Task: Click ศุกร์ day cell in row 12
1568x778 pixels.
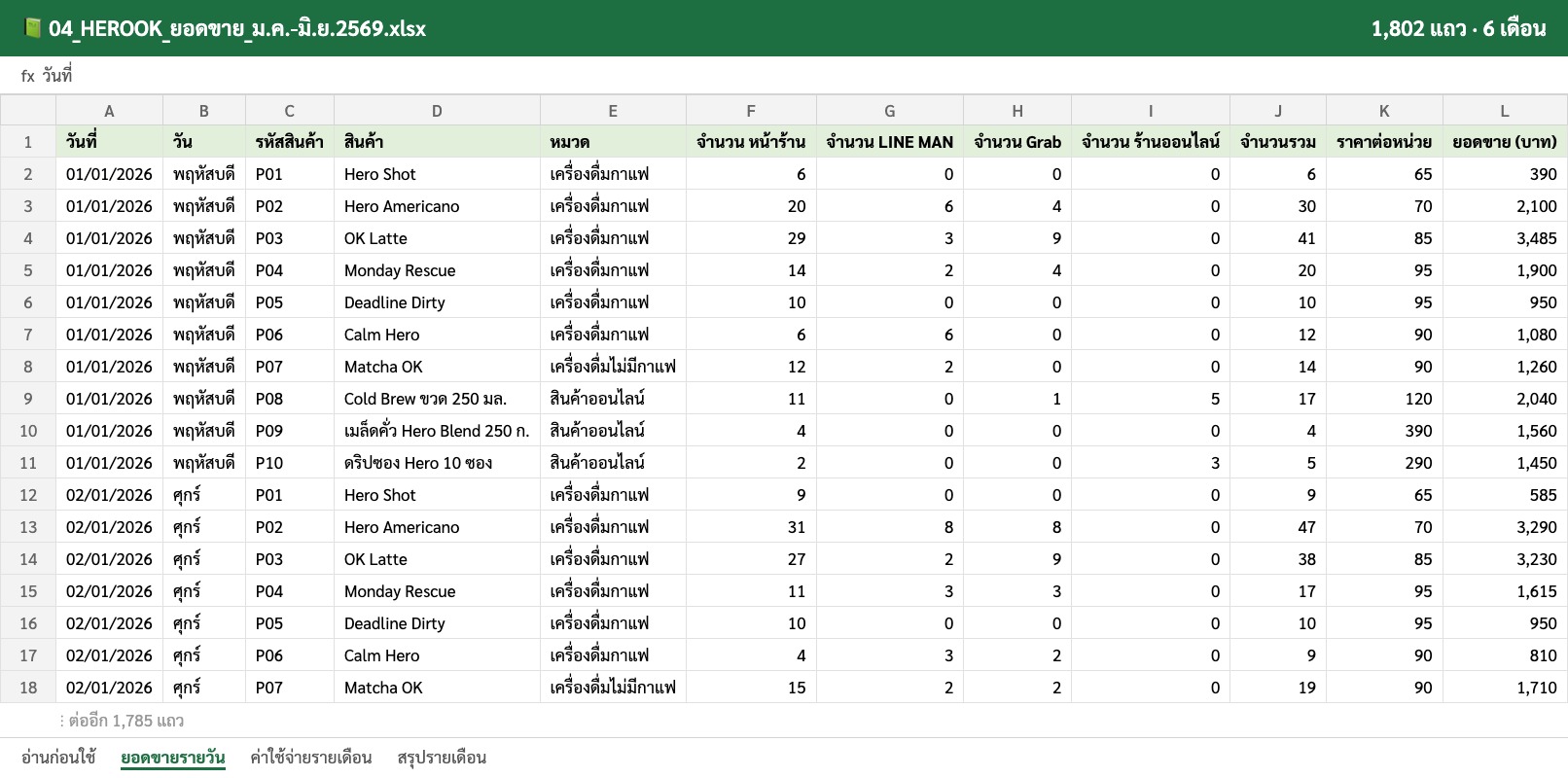Action: pyautogui.click(x=204, y=495)
